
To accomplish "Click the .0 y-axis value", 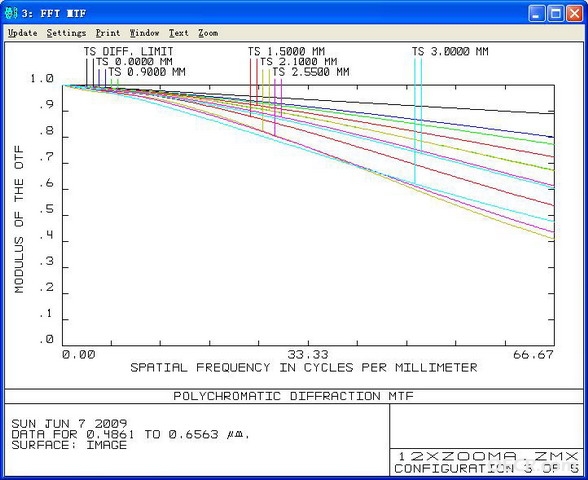I will pos(46,339).
